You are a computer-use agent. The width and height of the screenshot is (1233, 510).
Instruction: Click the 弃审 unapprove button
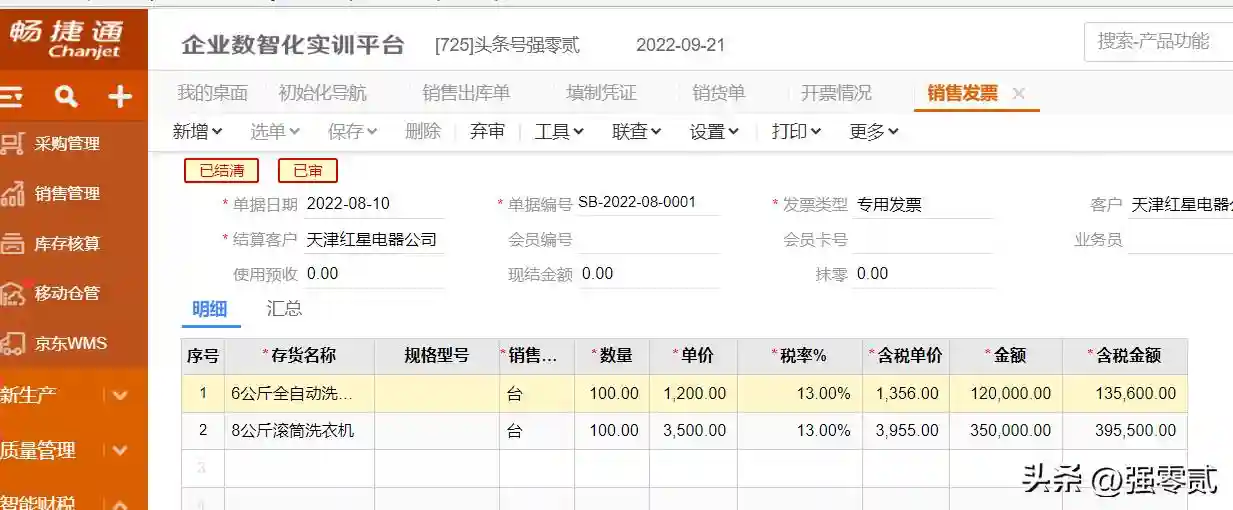487,132
